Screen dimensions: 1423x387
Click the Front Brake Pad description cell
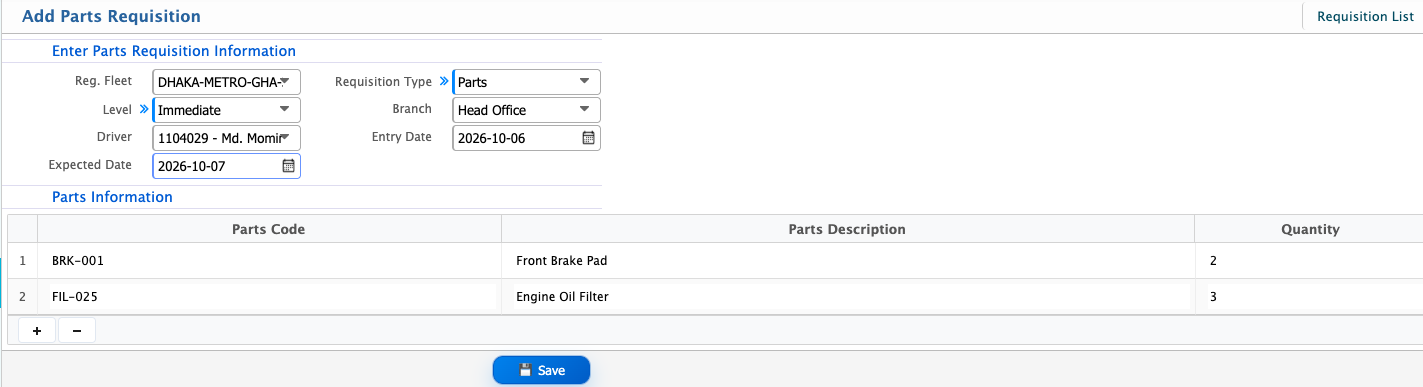point(847,261)
